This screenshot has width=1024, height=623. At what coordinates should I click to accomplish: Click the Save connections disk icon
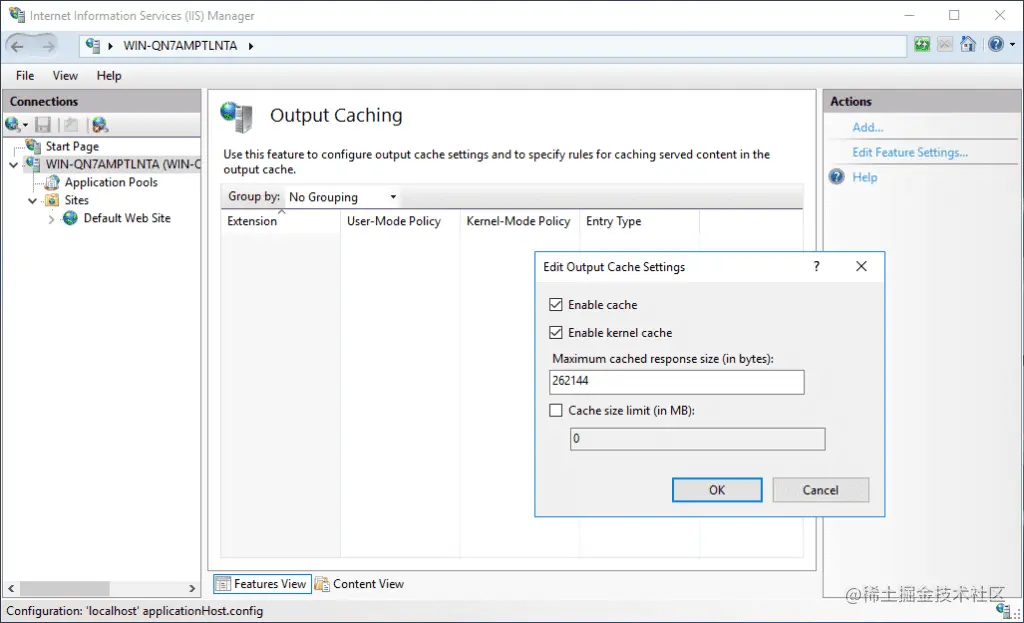click(x=43, y=124)
